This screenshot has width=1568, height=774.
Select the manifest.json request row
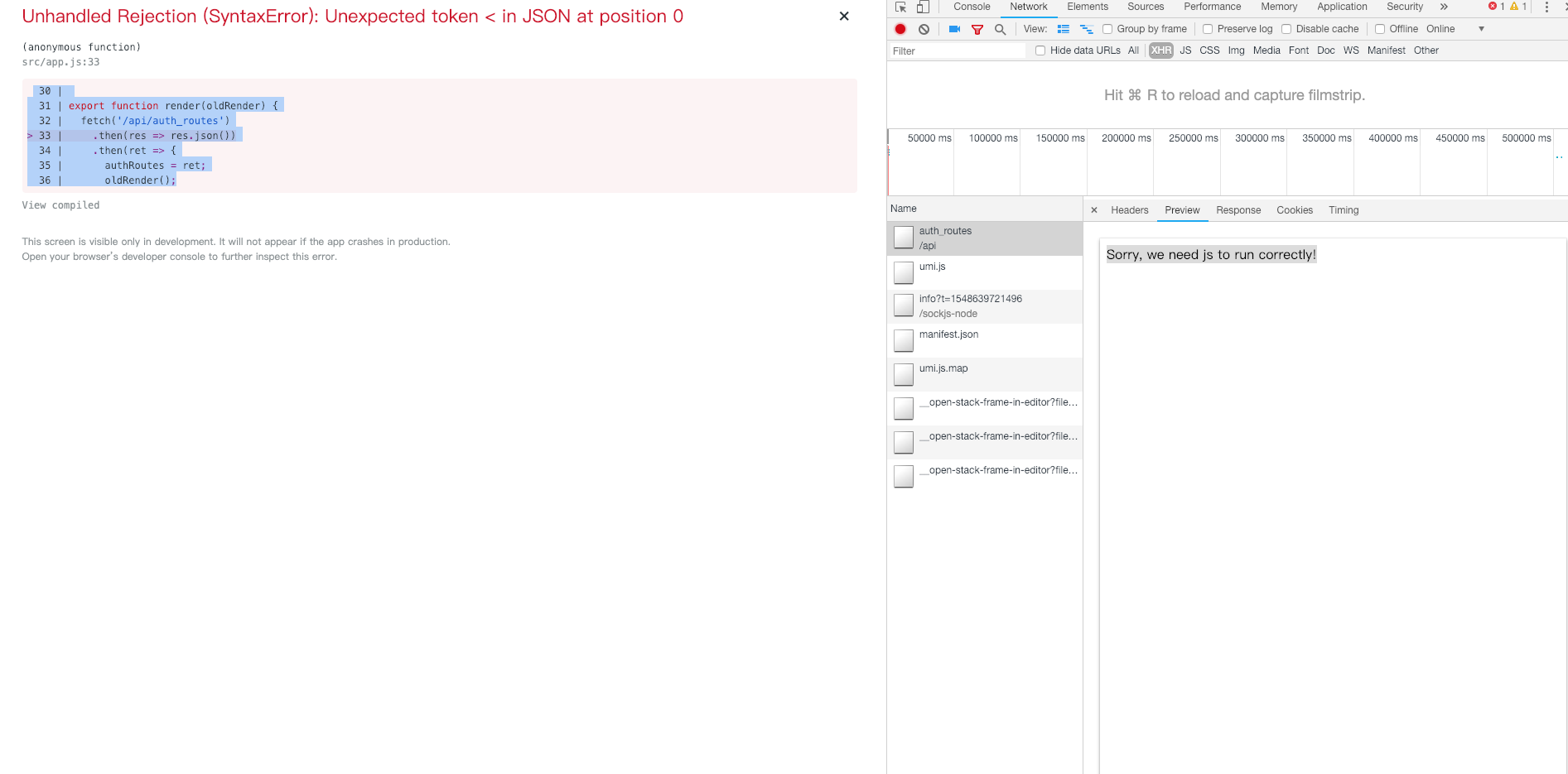click(x=985, y=340)
